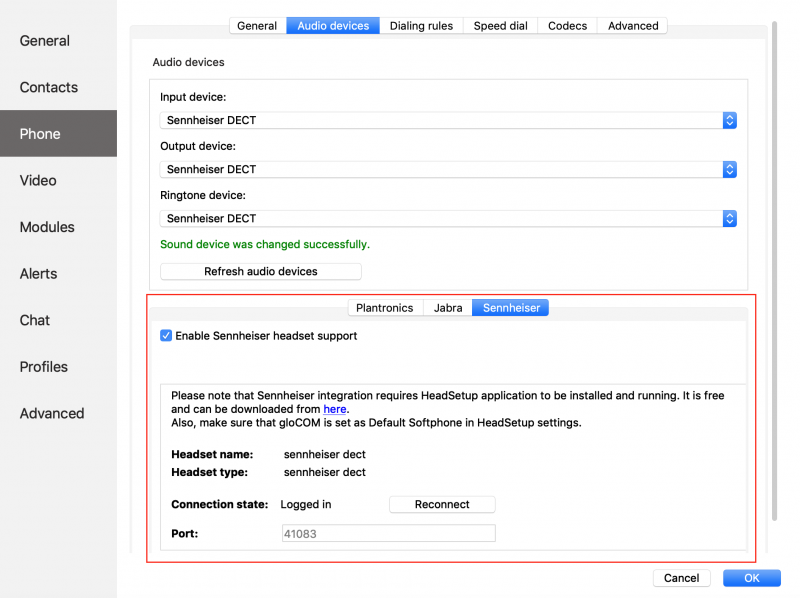Click the Cancel button

point(682,578)
